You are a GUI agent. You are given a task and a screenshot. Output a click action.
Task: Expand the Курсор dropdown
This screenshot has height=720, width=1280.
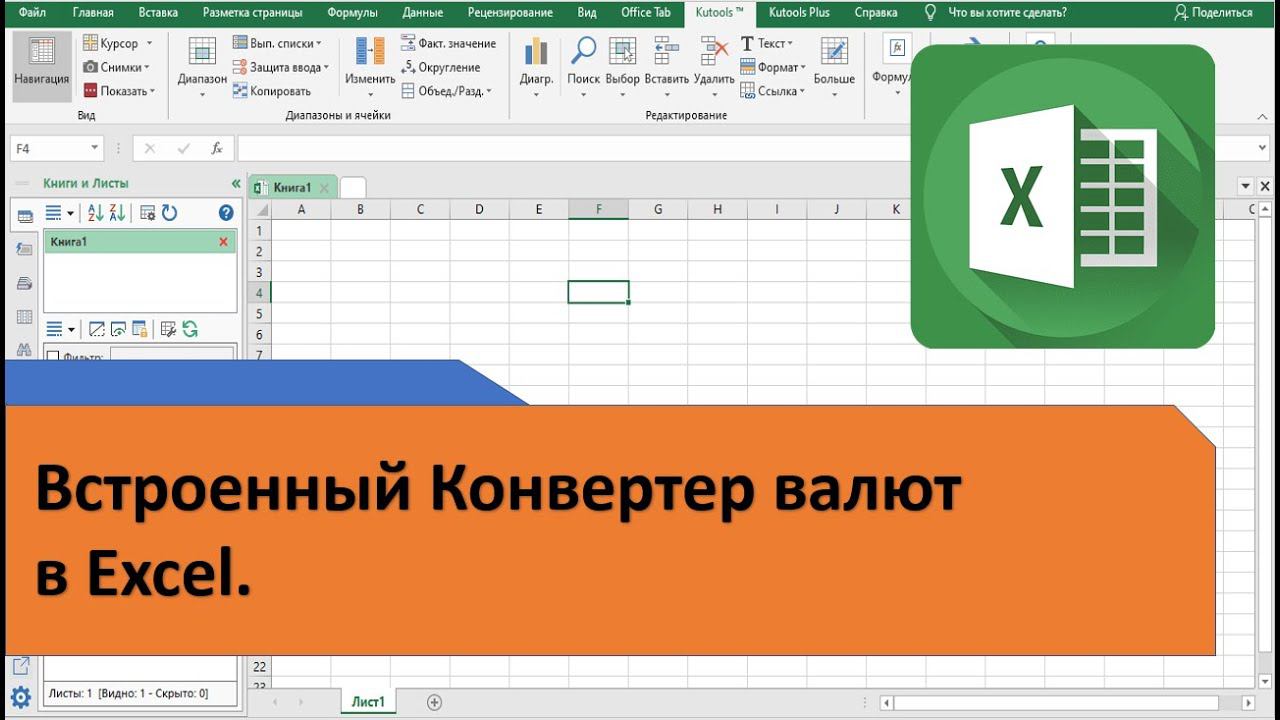point(150,43)
